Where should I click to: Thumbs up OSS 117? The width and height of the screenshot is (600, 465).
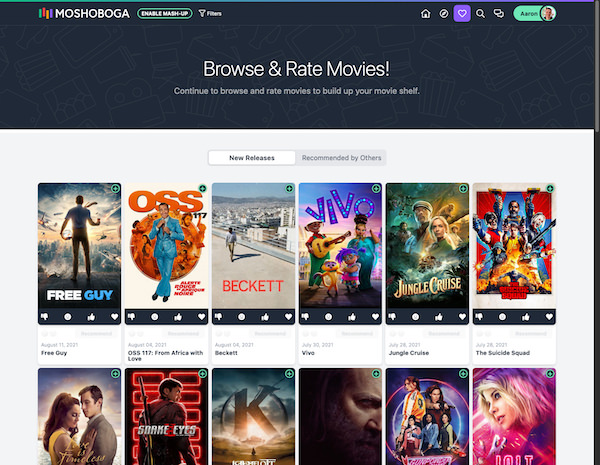(178, 317)
